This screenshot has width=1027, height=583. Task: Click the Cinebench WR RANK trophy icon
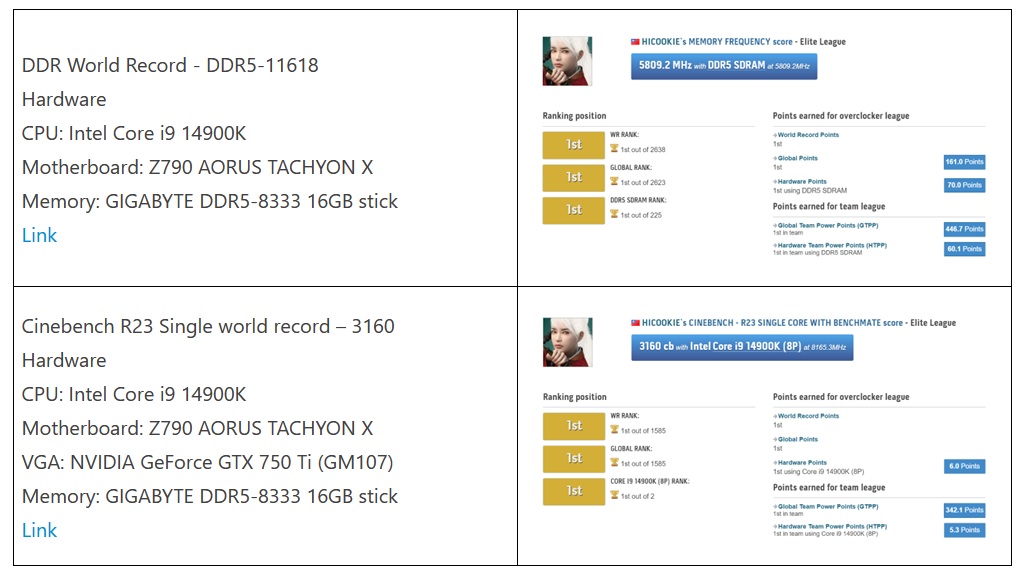point(614,430)
